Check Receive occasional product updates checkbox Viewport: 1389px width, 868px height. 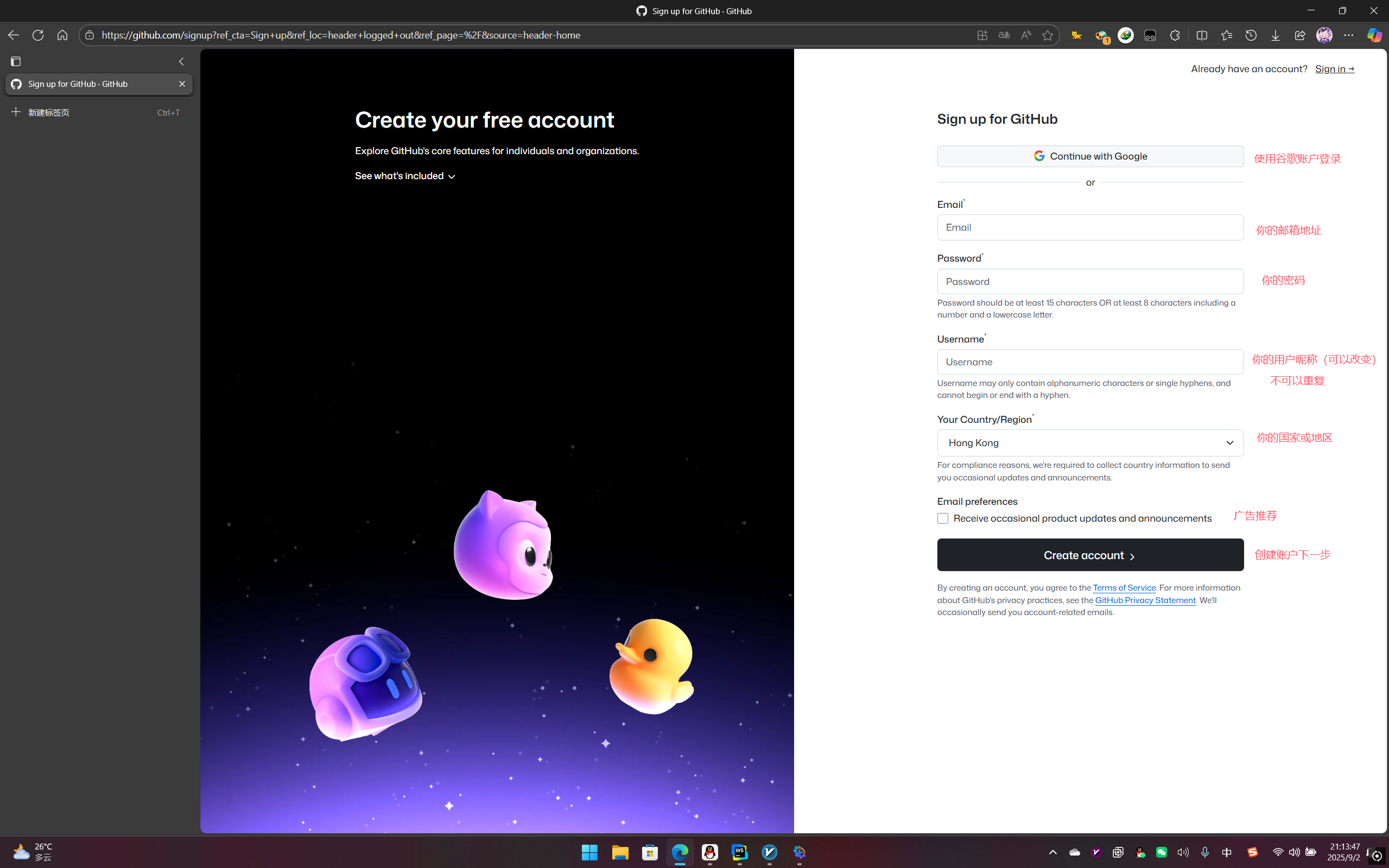tap(942, 518)
